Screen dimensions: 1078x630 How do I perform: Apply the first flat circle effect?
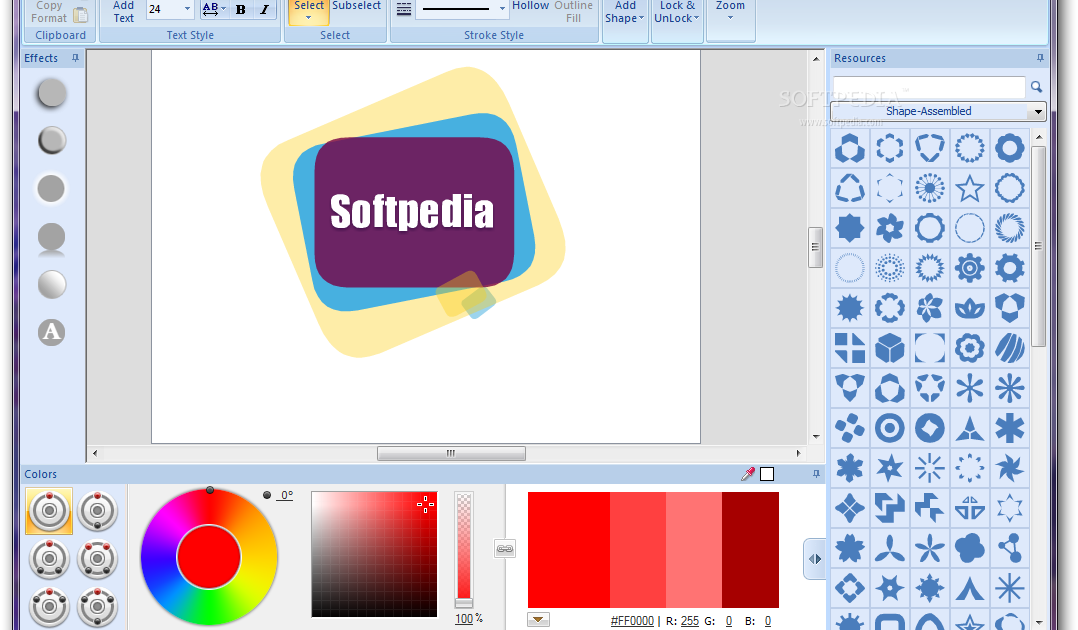tap(52, 93)
